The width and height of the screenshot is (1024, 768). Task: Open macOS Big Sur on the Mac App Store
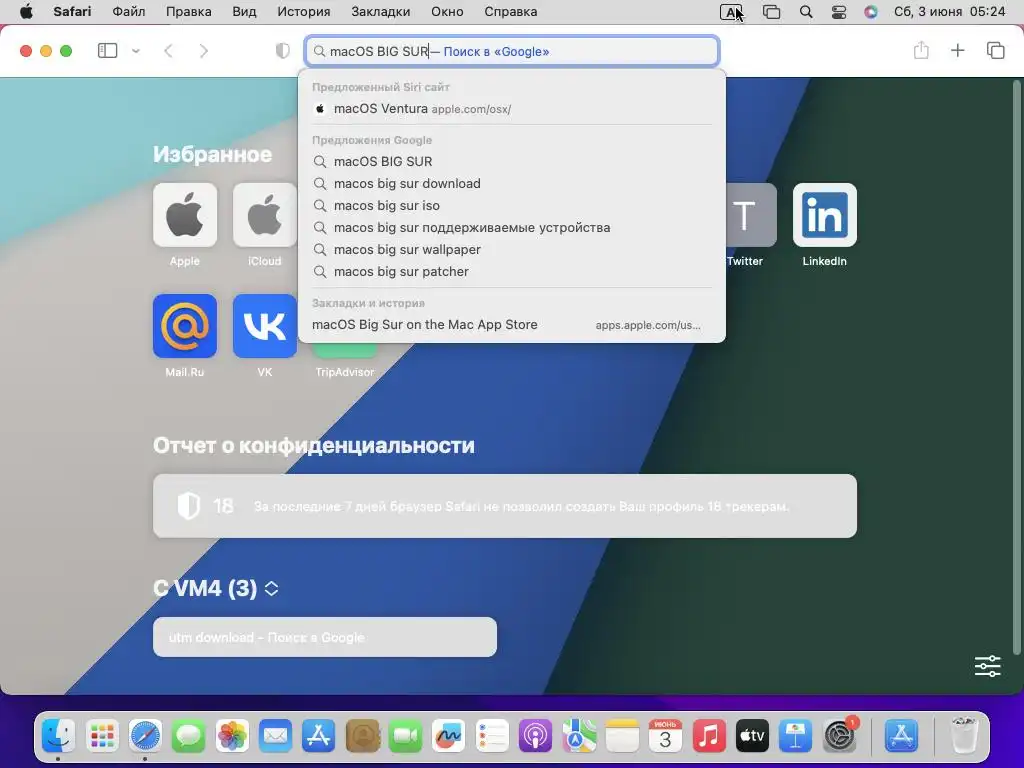coord(512,325)
